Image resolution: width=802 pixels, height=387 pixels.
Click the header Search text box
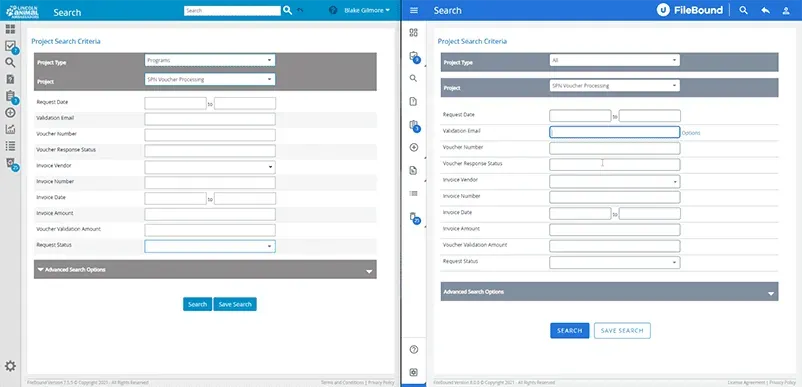point(232,10)
